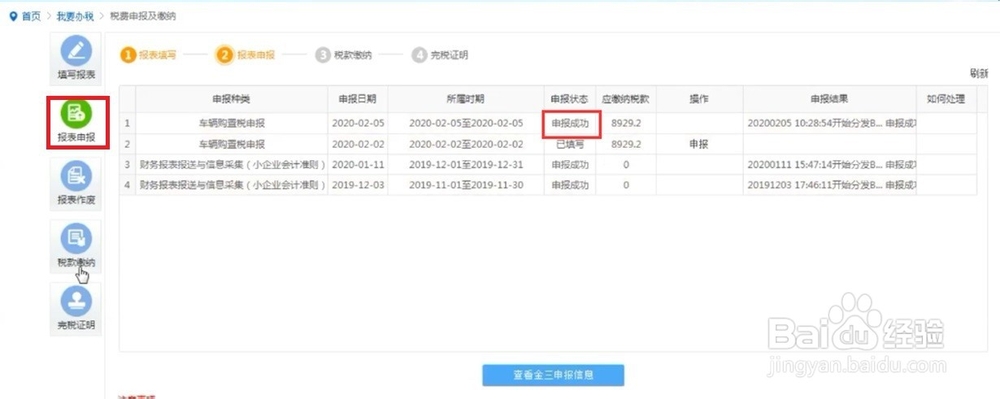Click tax amount 8929.2 in row 1
The image size is (1000, 399).
click(x=626, y=124)
